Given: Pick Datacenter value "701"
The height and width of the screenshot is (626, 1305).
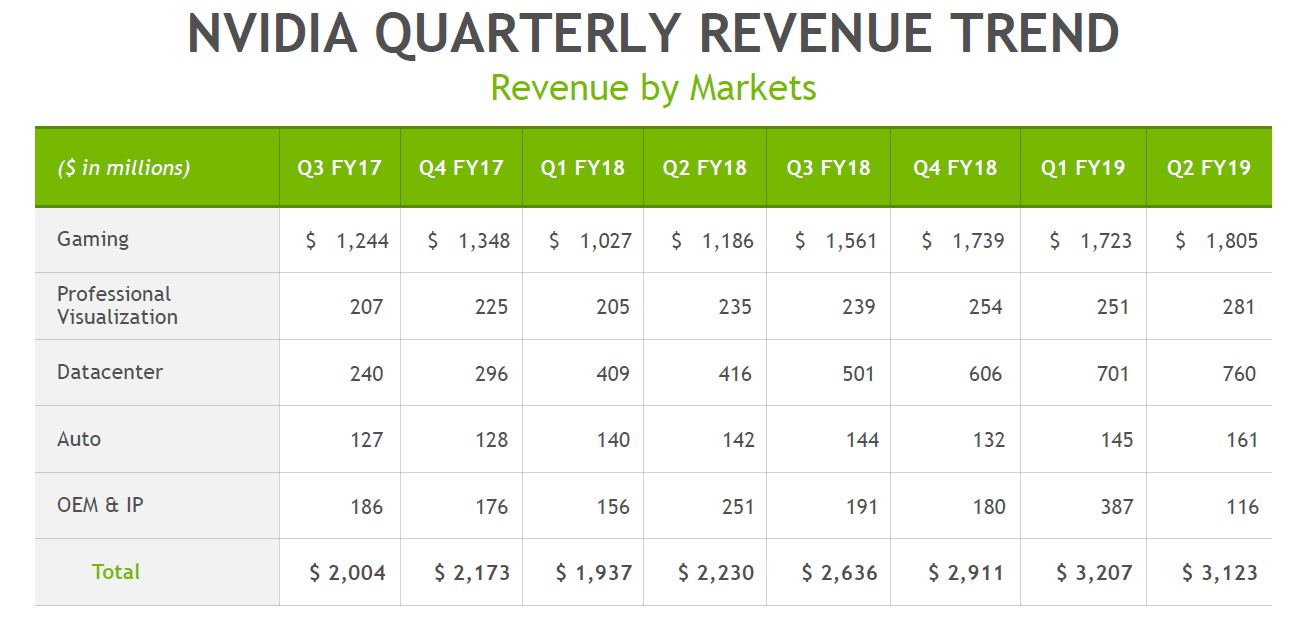Looking at the screenshot, I should pos(1113,374).
